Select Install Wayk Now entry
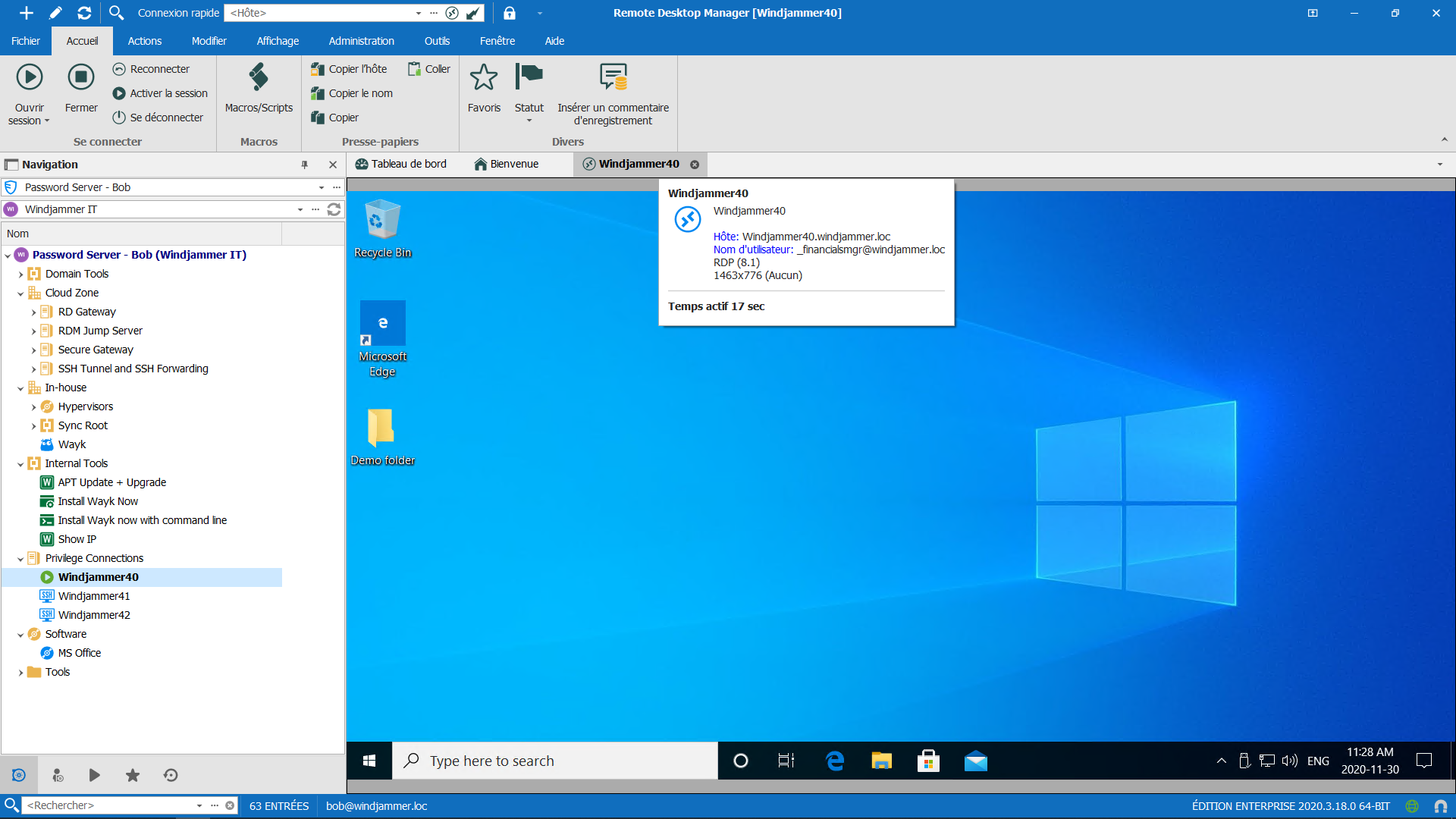 tap(98, 501)
